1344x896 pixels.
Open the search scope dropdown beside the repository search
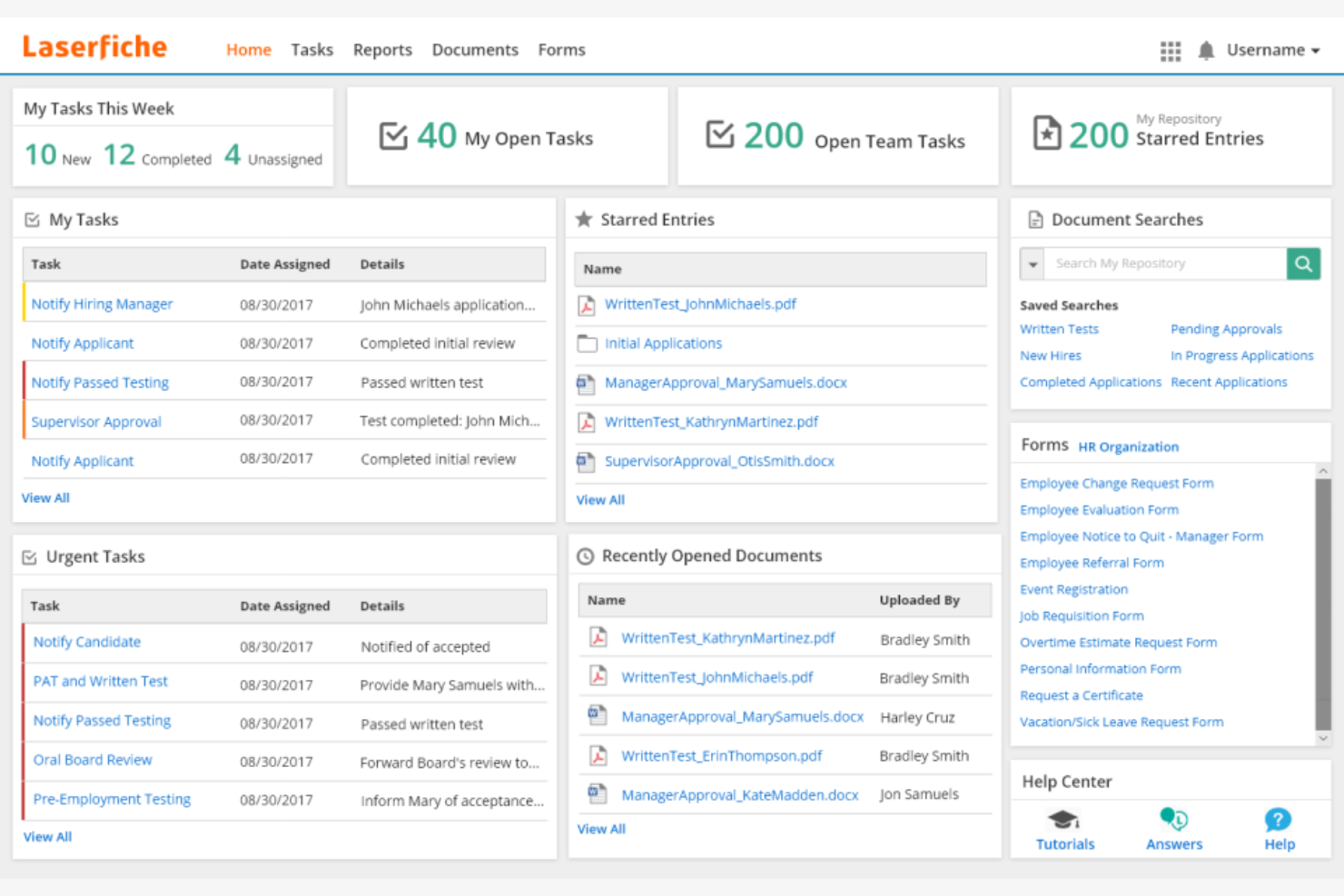[1032, 263]
